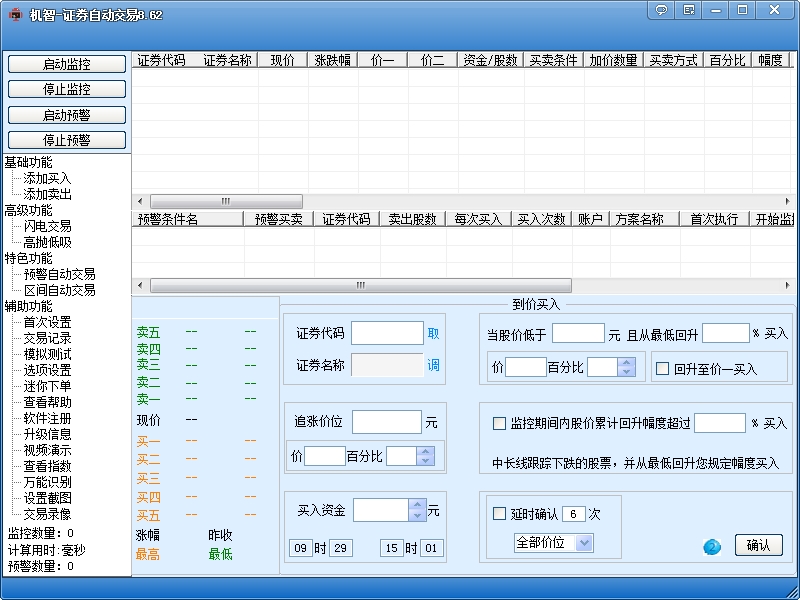Check the 延时确认 checkbox
The width and height of the screenshot is (800, 600).
[x=499, y=513]
